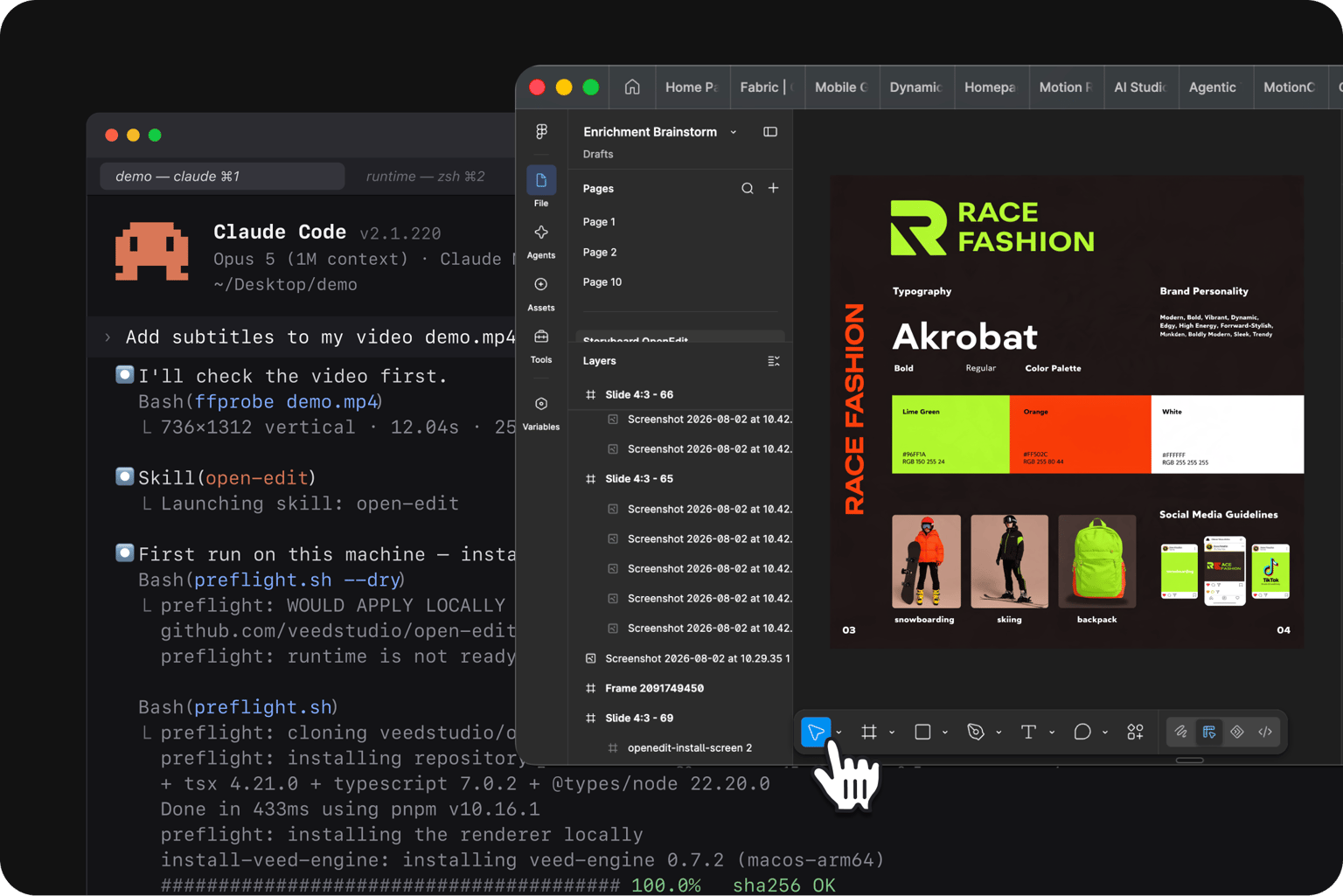1343x896 pixels.
Task: Open the Figma main menu logo
Action: click(541, 131)
